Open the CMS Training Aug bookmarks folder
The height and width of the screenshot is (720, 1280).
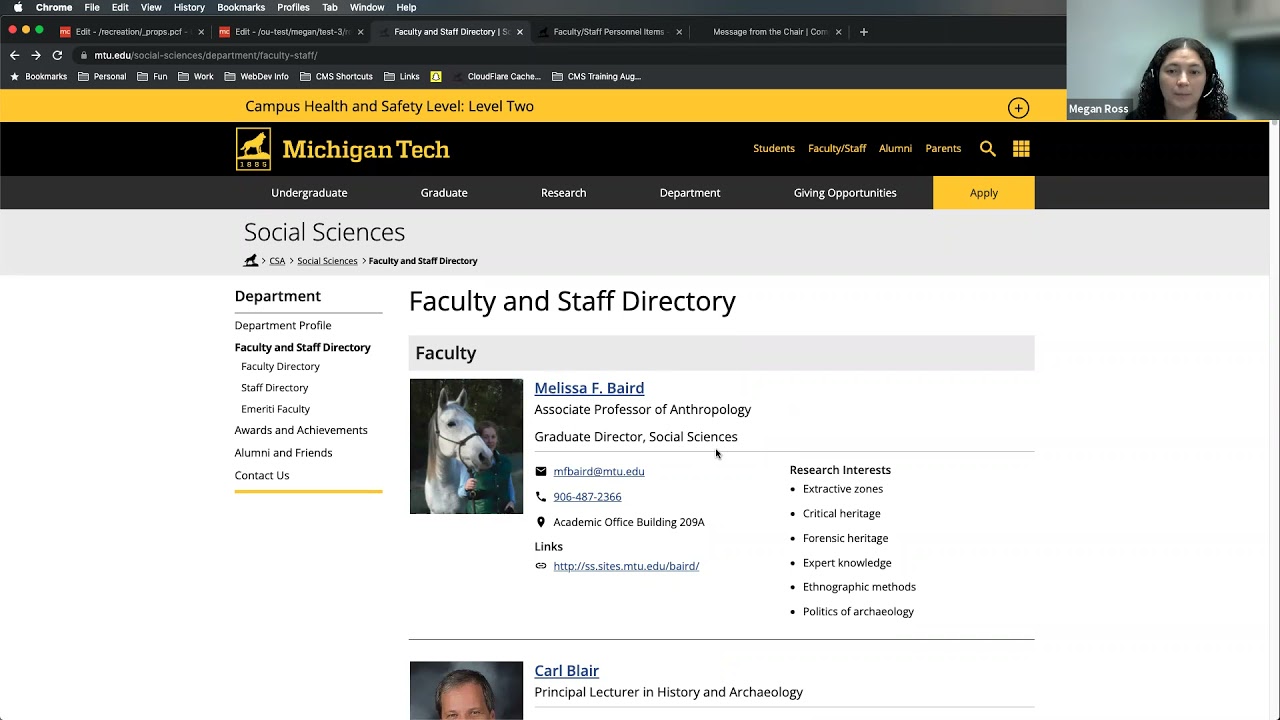[596, 76]
